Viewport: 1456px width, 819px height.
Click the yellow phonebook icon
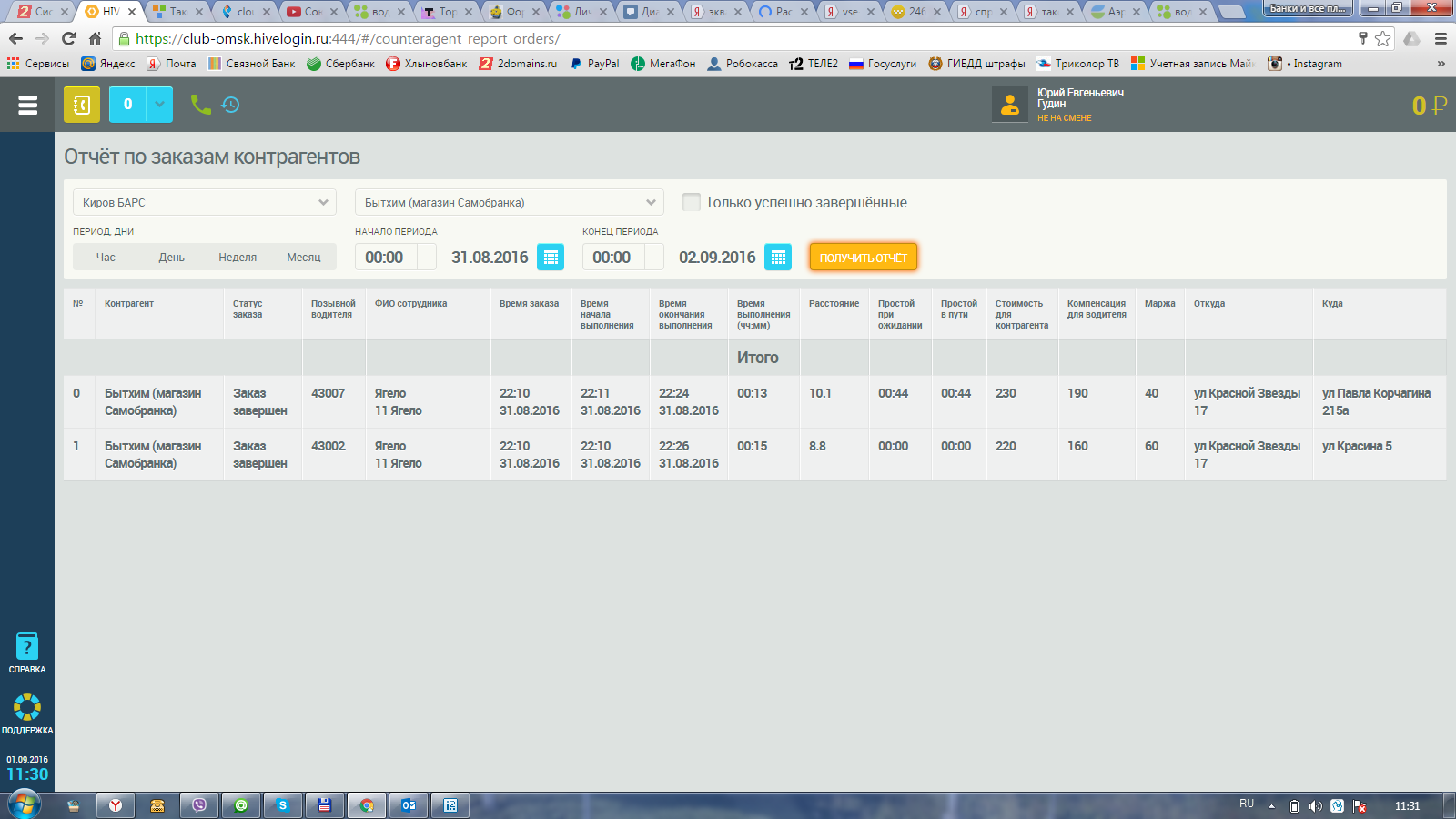[82, 105]
